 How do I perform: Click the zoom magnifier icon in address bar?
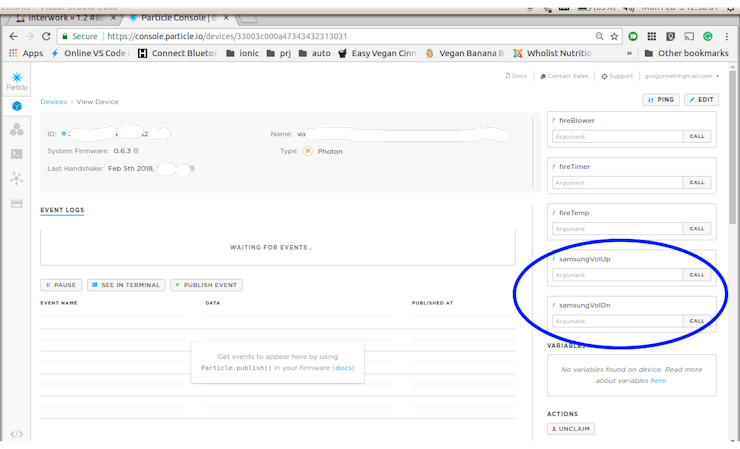[x=599, y=36]
